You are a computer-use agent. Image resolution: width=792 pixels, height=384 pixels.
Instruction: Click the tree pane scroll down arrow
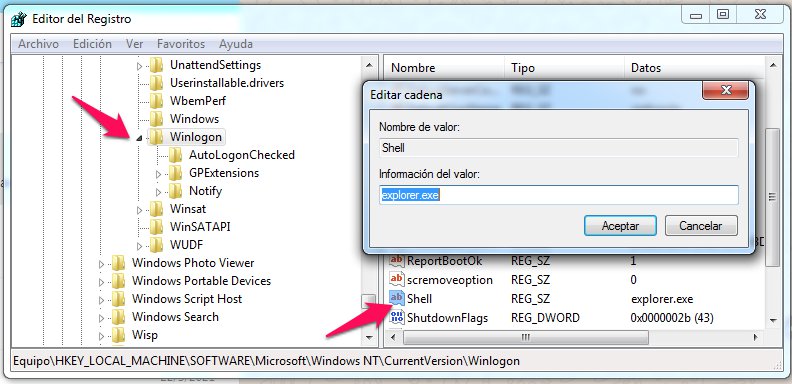[x=369, y=337]
